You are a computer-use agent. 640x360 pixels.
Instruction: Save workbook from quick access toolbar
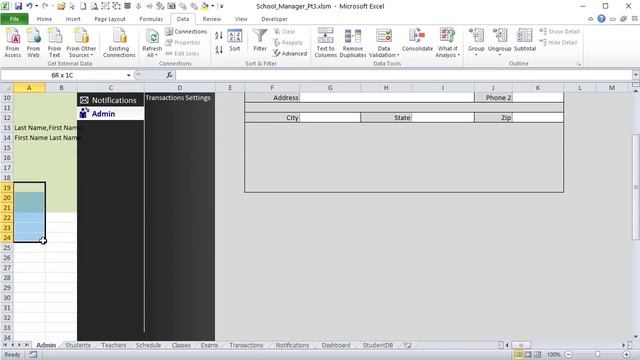pyautogui.click(x=18, y=6)
